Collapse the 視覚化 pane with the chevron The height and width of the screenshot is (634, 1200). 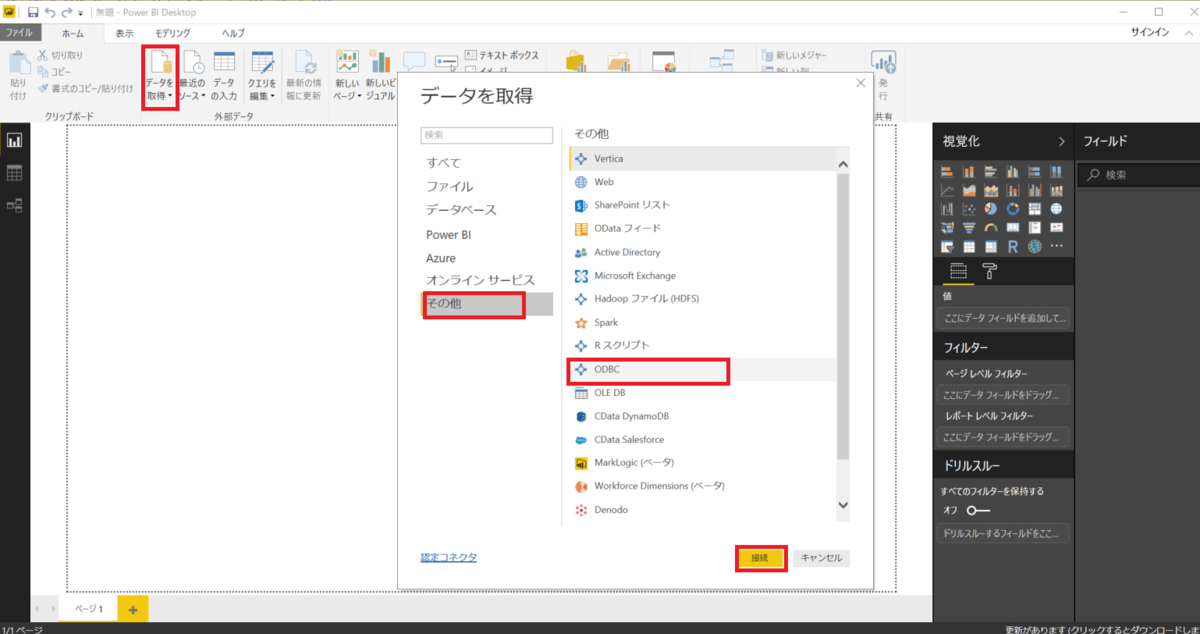pyautogui.click(x=1061, y=141)
